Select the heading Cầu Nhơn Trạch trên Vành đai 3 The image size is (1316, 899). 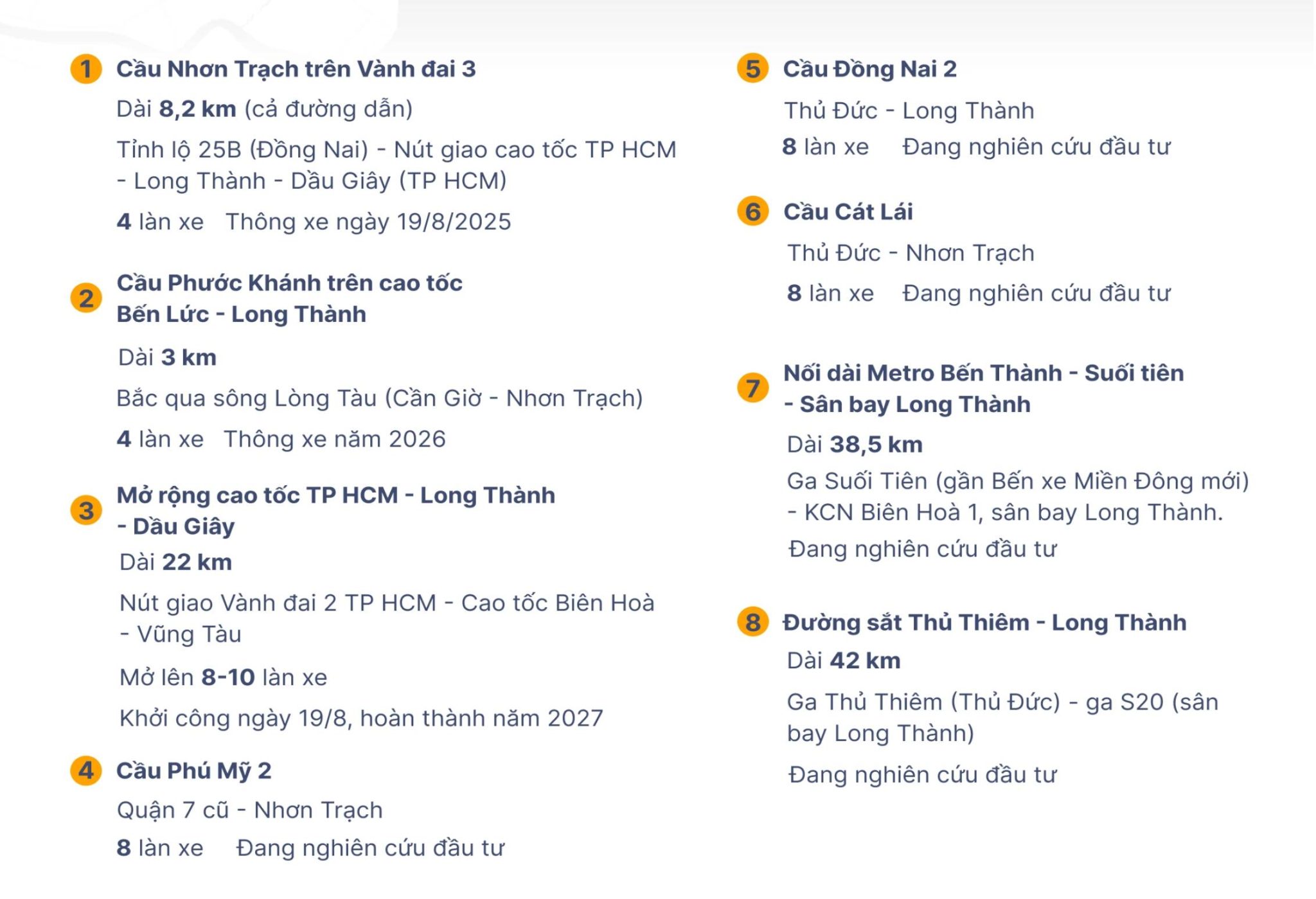click(296, 69)
